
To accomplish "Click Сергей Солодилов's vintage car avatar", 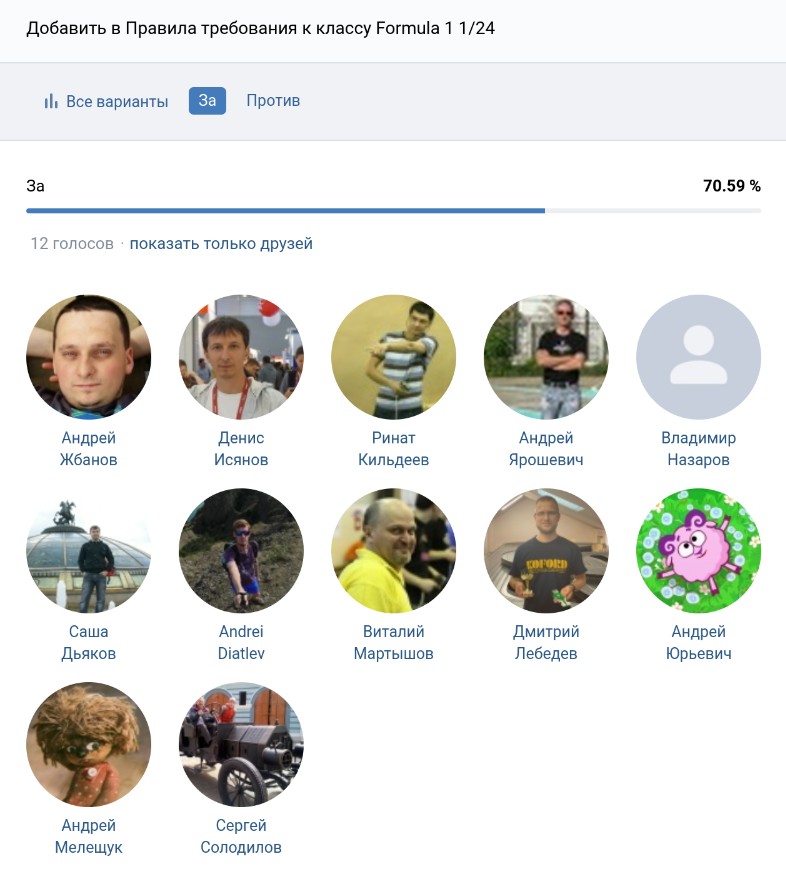I will coord(241,745).
